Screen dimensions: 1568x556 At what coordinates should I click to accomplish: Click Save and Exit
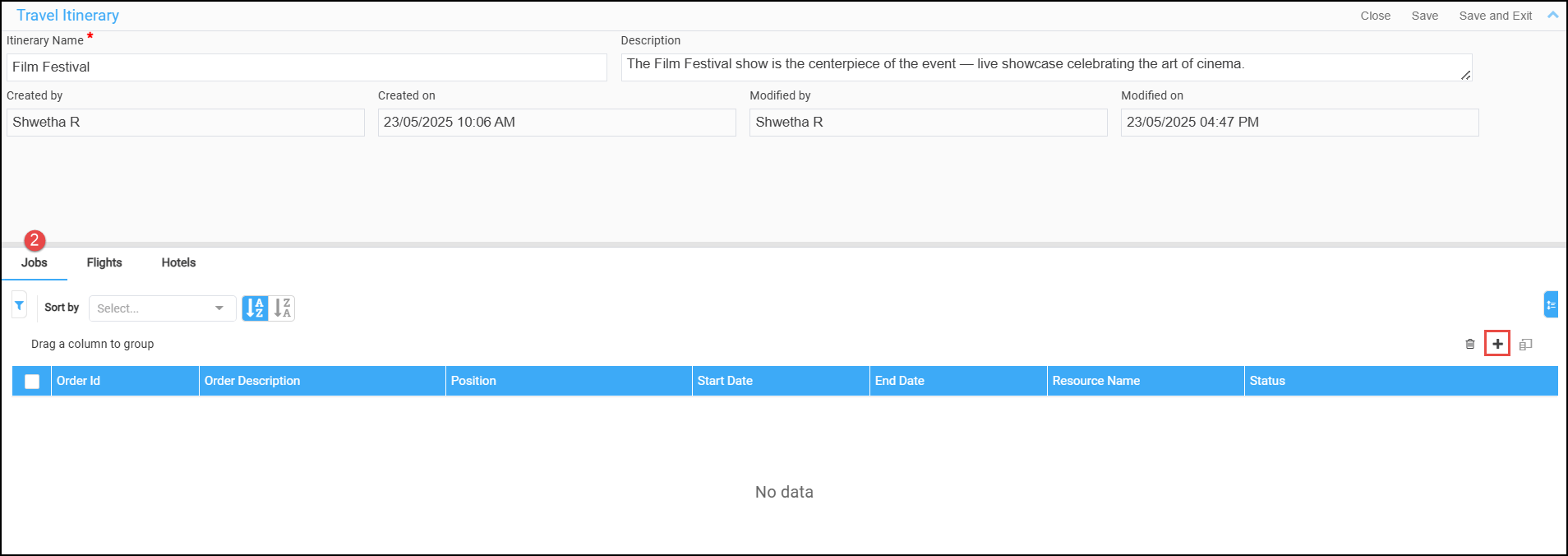pos(1495,16)
